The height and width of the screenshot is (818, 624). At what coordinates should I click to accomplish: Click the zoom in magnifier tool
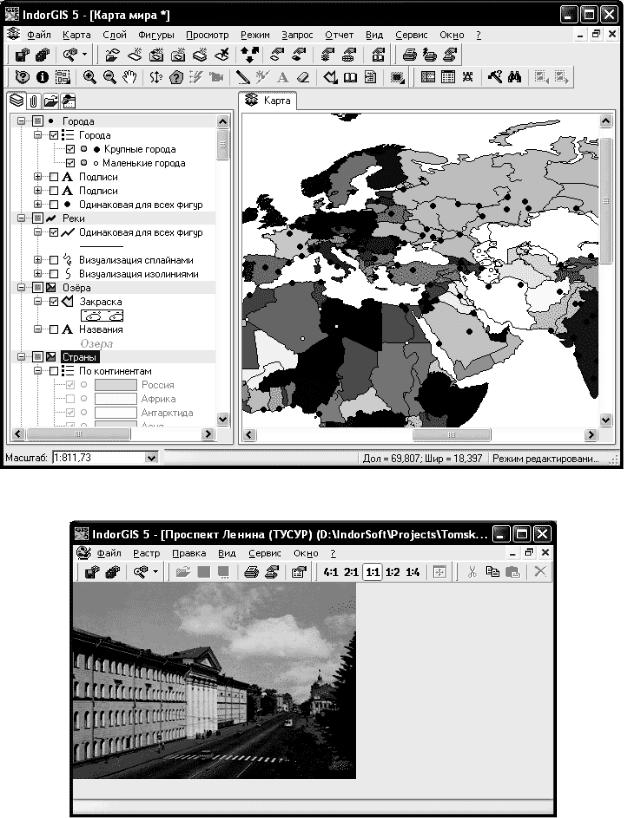click(x=90, y=77)
